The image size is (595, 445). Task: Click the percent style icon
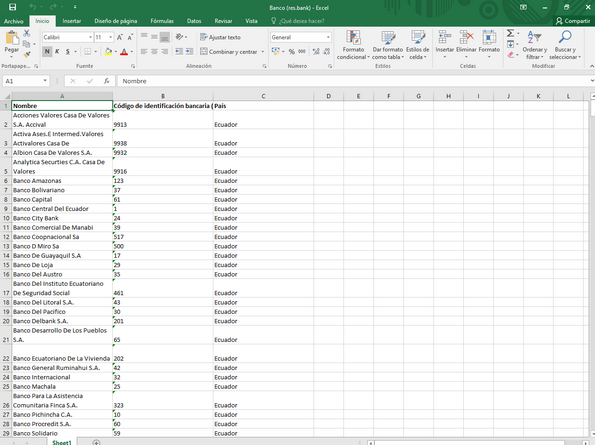pos(291,52)
